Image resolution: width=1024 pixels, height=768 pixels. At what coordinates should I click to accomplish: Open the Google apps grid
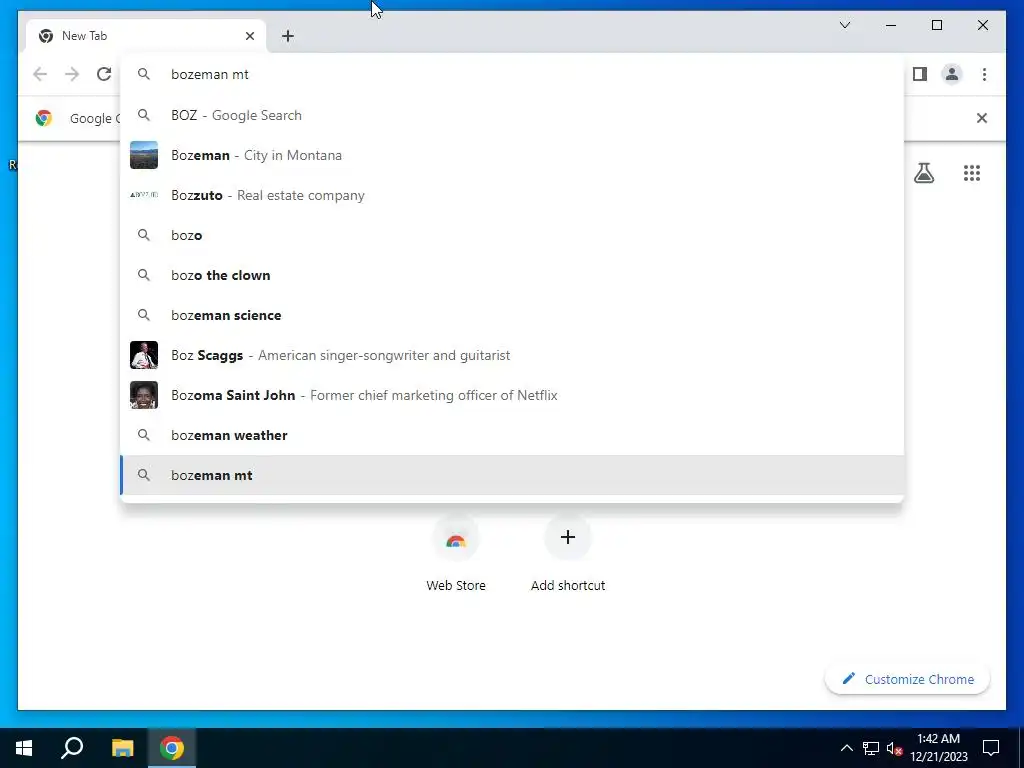(x=972, y=173)
